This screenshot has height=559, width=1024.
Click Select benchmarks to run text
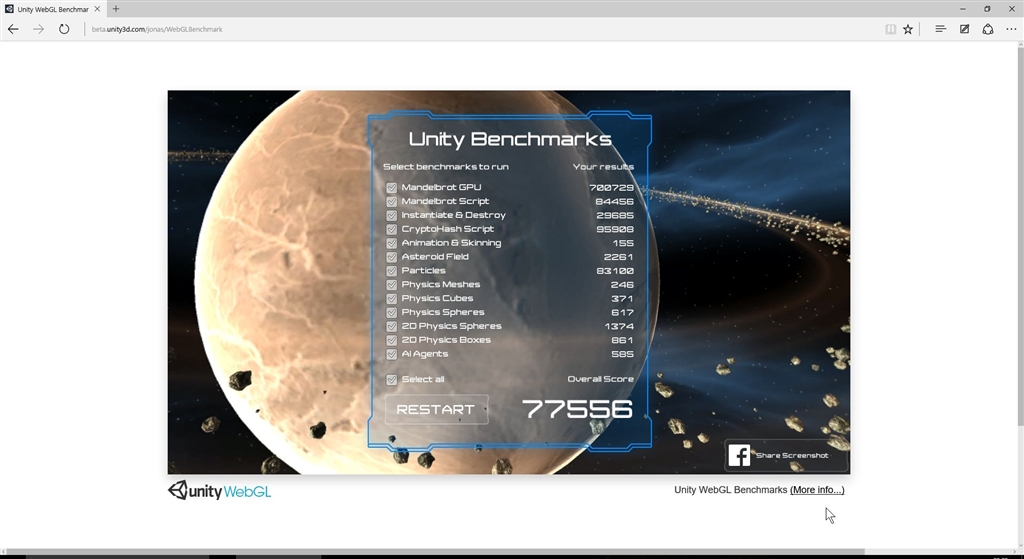point(446,167)
